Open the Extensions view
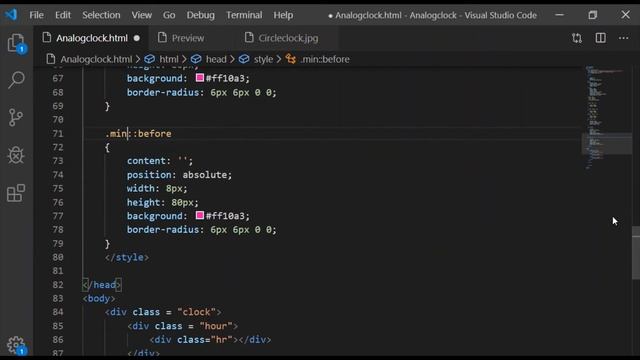 click(16, 193)
